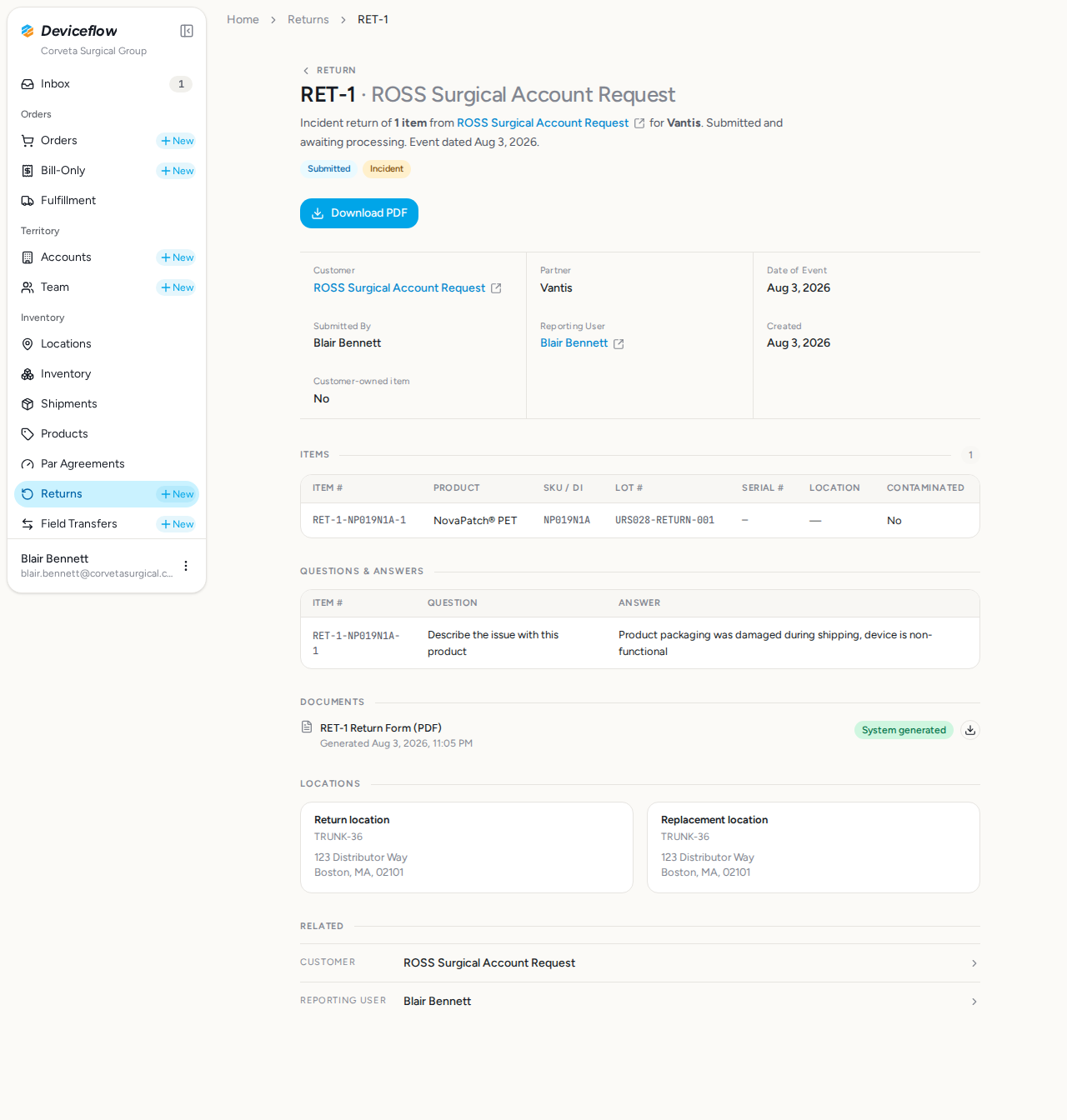Click the Returns arrow icon

[x=28, y=494]
